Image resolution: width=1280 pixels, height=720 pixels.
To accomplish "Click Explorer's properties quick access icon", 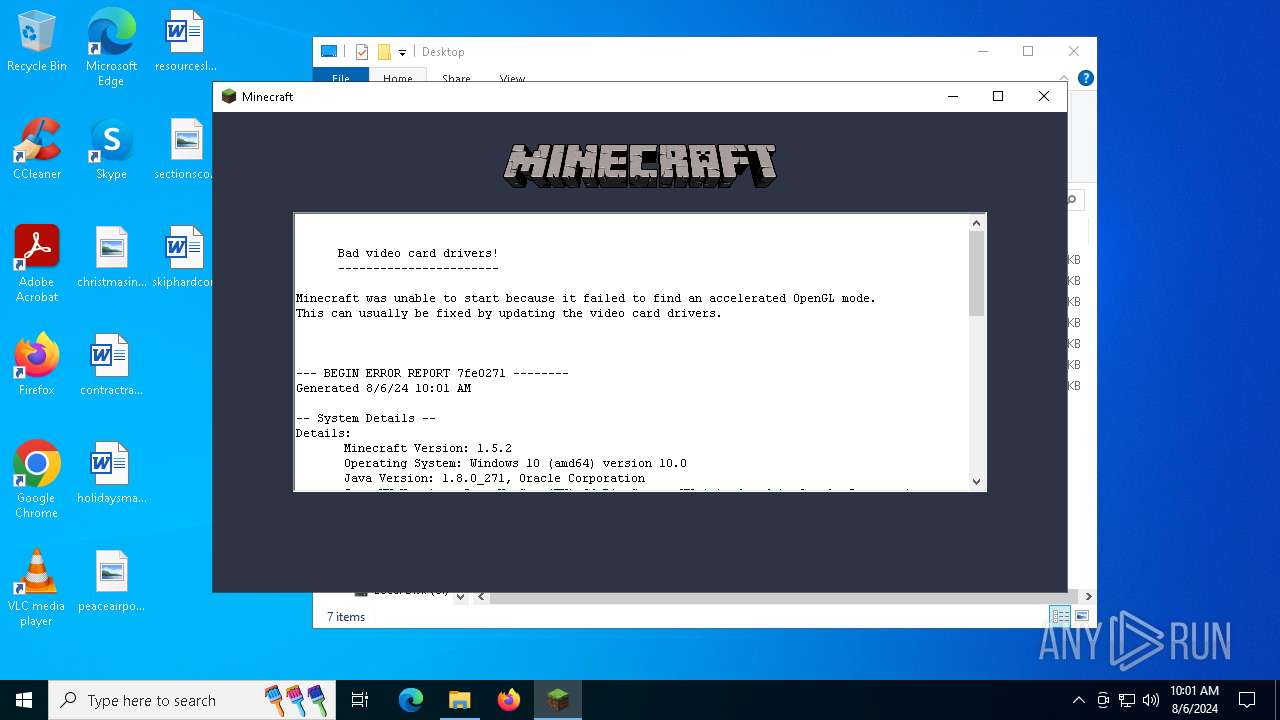I will tap(362, 52).
